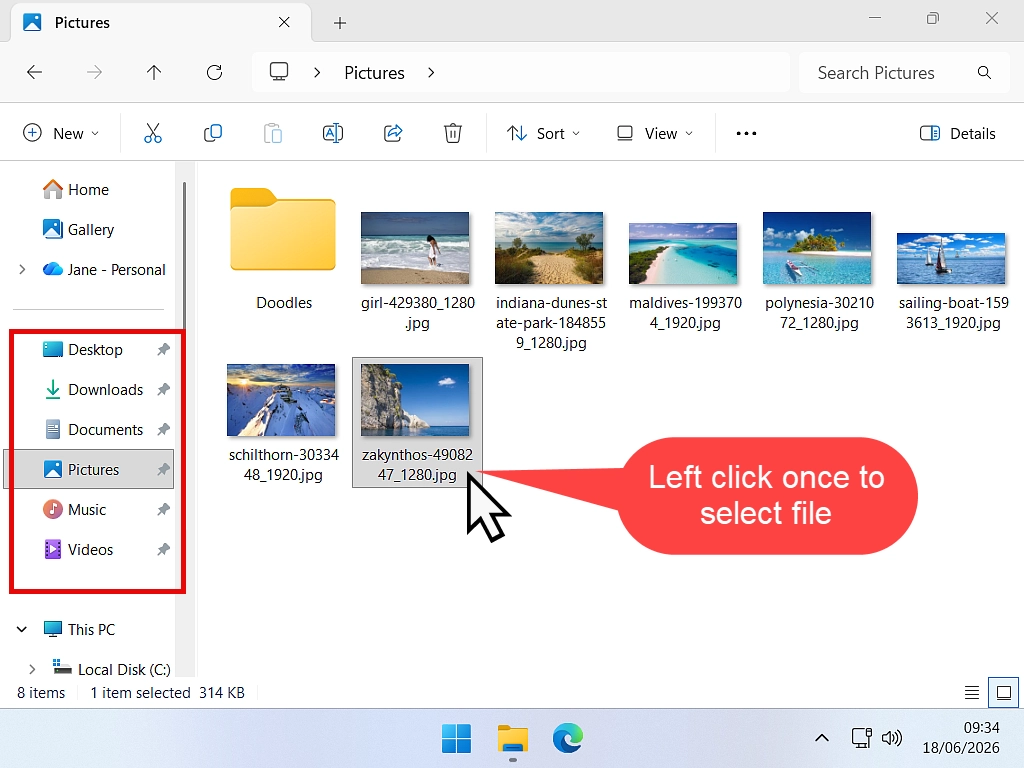Click the pin icon beside Downloads

coord(163,389)
